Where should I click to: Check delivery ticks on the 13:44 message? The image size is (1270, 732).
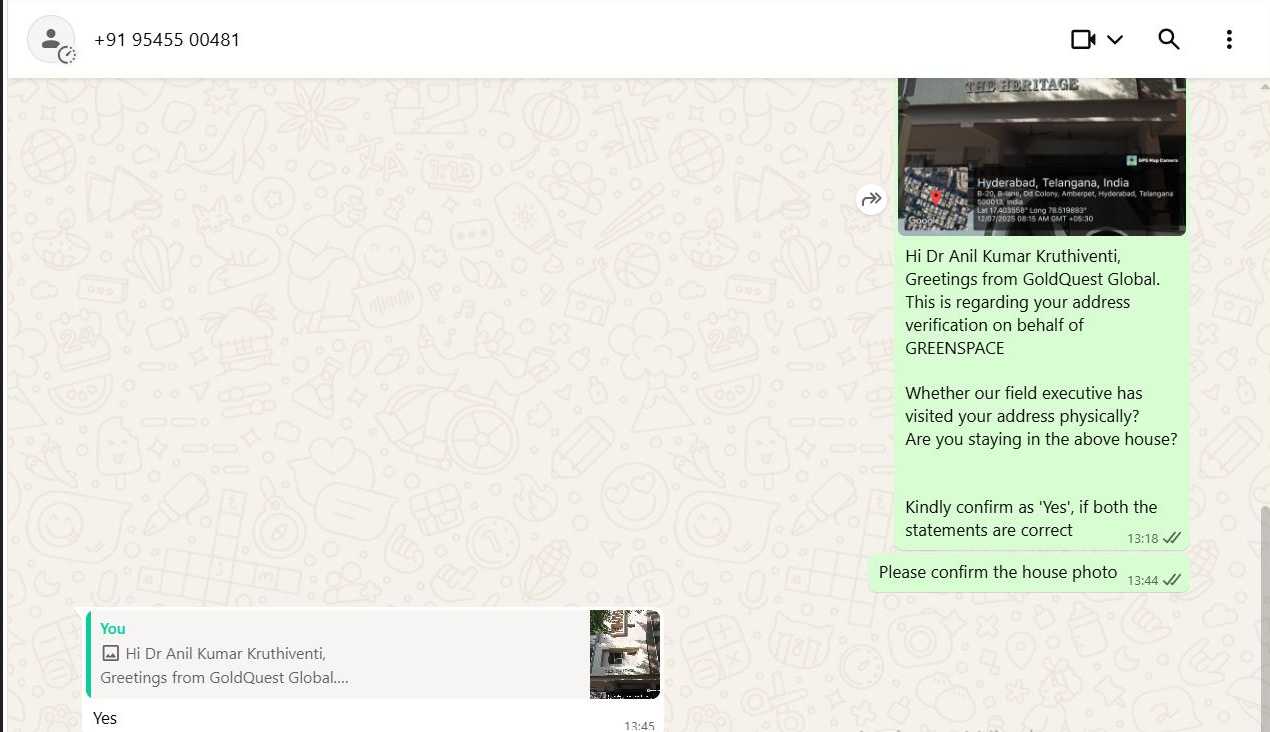pyautogui.click(x=1172, y=580)
